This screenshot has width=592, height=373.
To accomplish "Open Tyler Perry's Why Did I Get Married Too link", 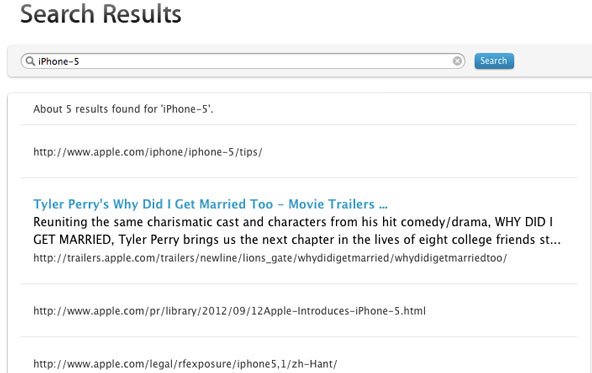I will point(210,204).
